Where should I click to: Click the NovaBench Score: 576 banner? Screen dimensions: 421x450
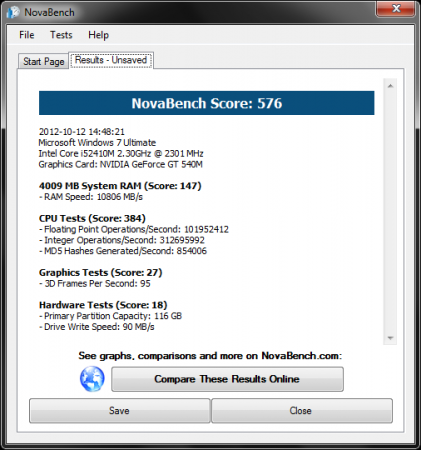click(x=207, y=103)
